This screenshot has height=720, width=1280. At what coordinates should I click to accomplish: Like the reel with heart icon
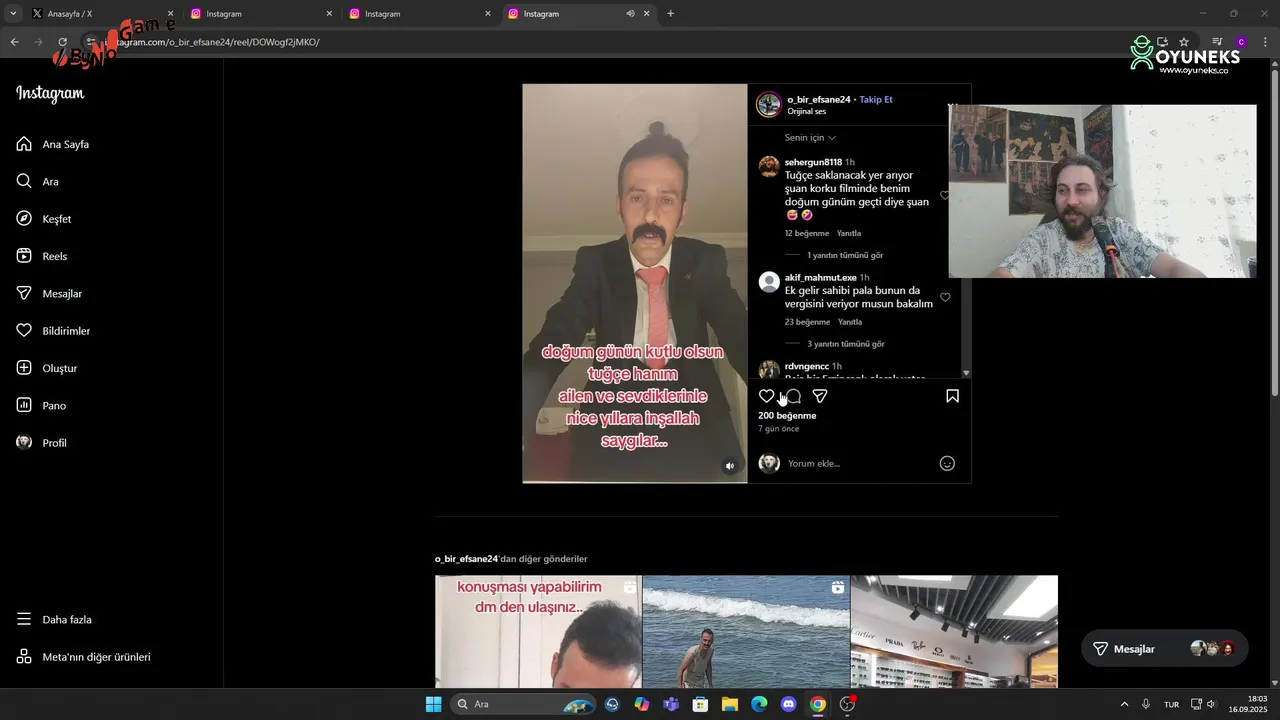click(766, 396)
